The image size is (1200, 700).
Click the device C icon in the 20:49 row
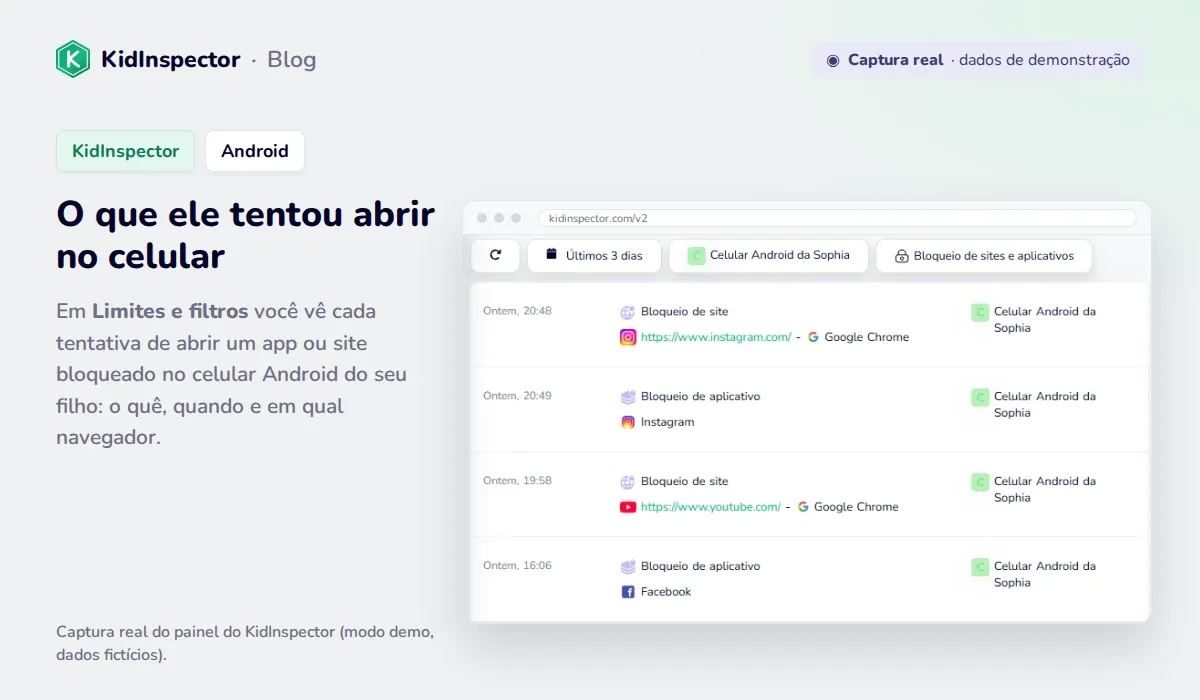pos(980,398)
